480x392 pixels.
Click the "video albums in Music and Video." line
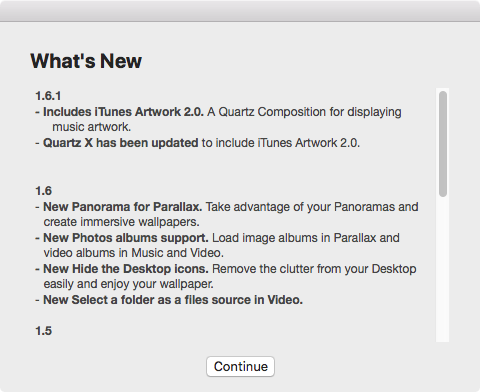[x=133, y=253]
